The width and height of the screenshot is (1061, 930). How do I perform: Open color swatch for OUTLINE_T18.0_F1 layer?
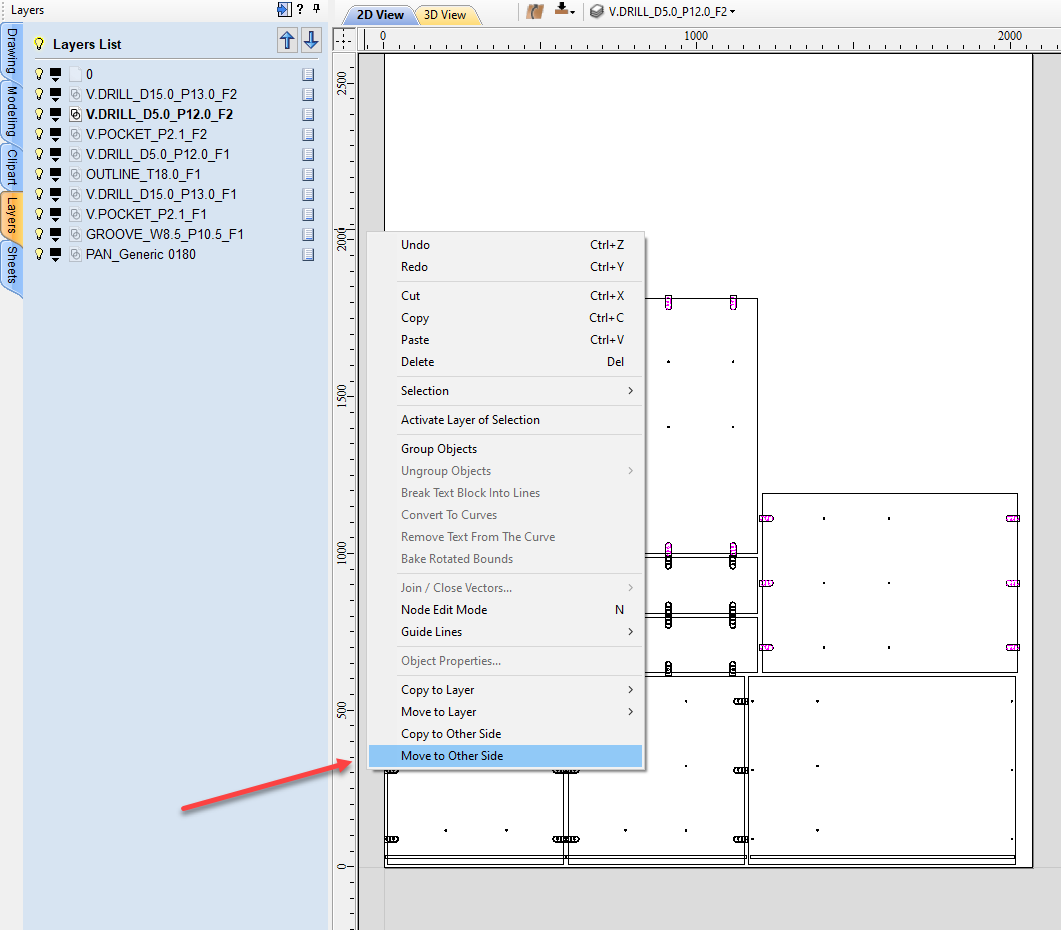tap(55, 174)
